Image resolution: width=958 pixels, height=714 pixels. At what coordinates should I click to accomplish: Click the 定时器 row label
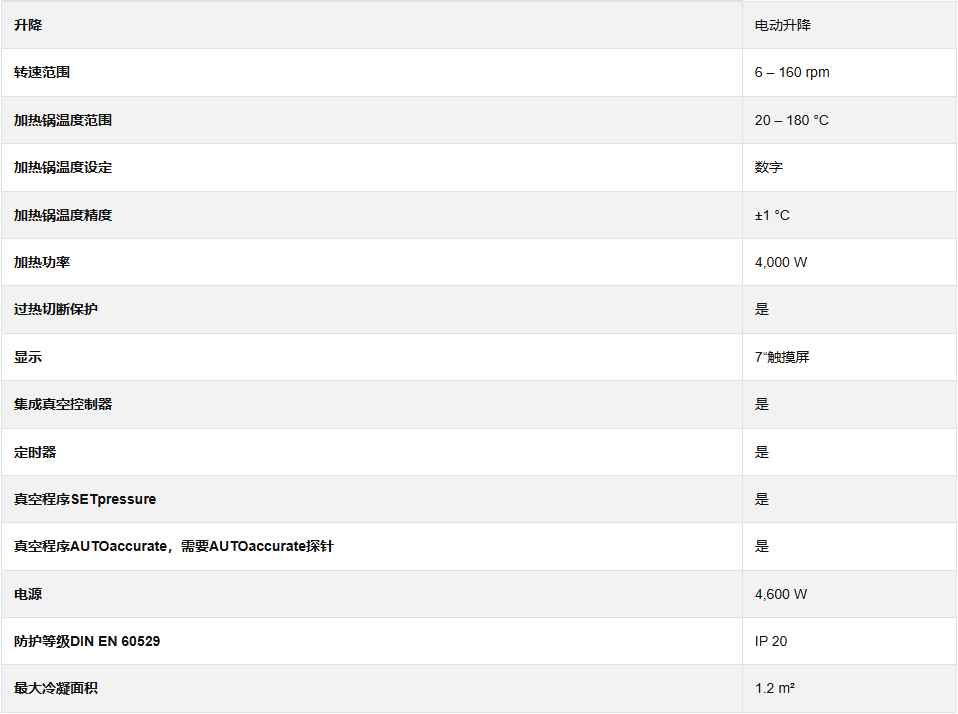(35, 452)
